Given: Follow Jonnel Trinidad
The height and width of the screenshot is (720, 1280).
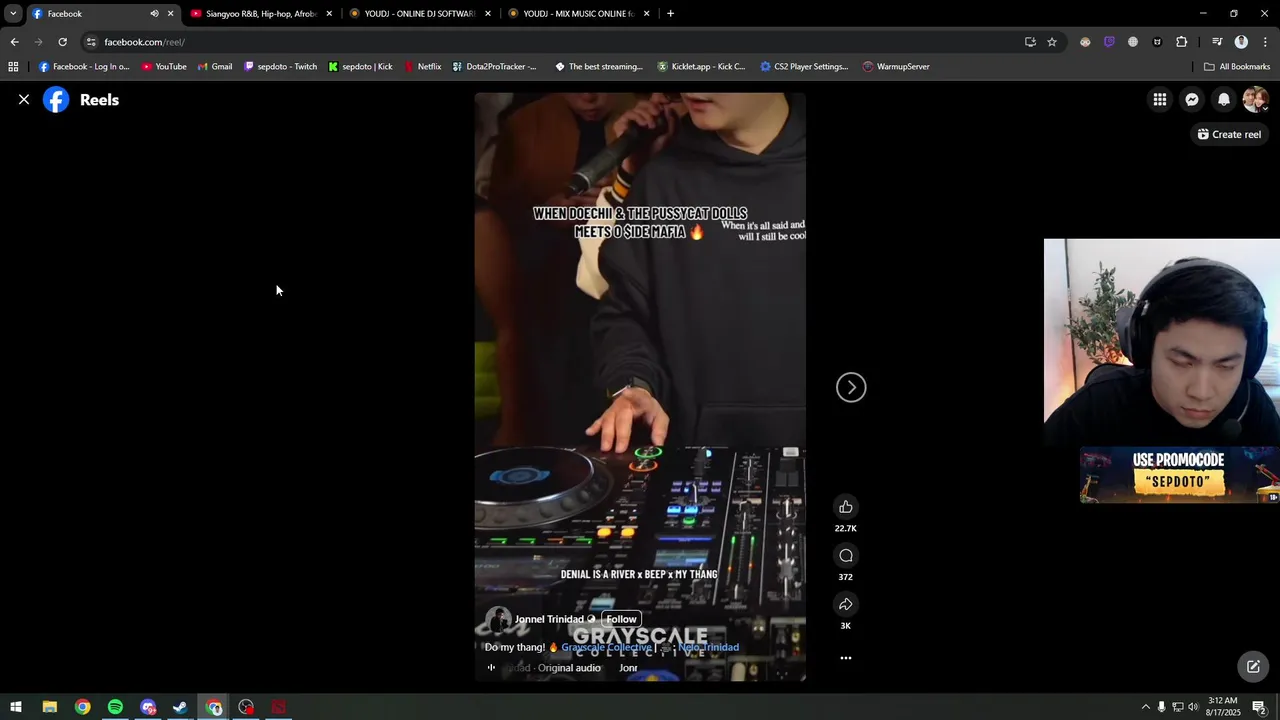Looking at the screenshot, I should [x=621, y=619].
